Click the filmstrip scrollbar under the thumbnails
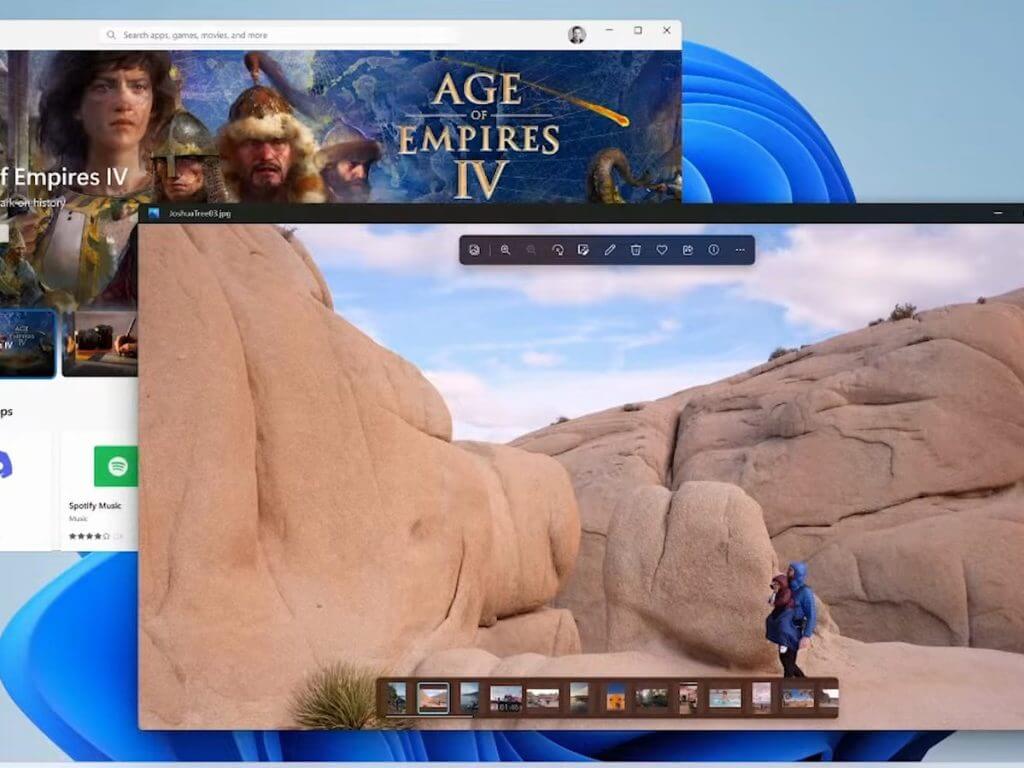Image resolution: width=1024 pixels, height=768 pixels. [430, 716]
